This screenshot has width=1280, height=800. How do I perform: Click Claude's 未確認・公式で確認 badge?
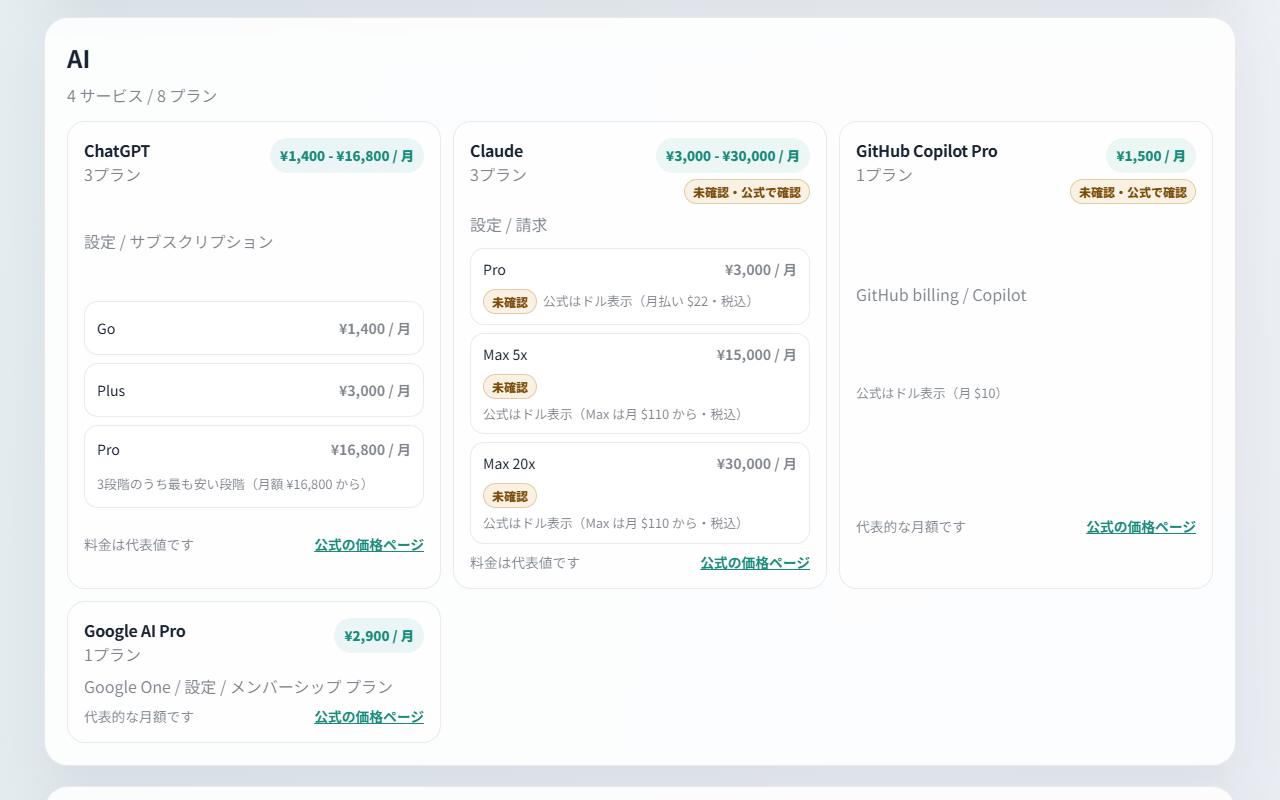(x=747, y=192)
